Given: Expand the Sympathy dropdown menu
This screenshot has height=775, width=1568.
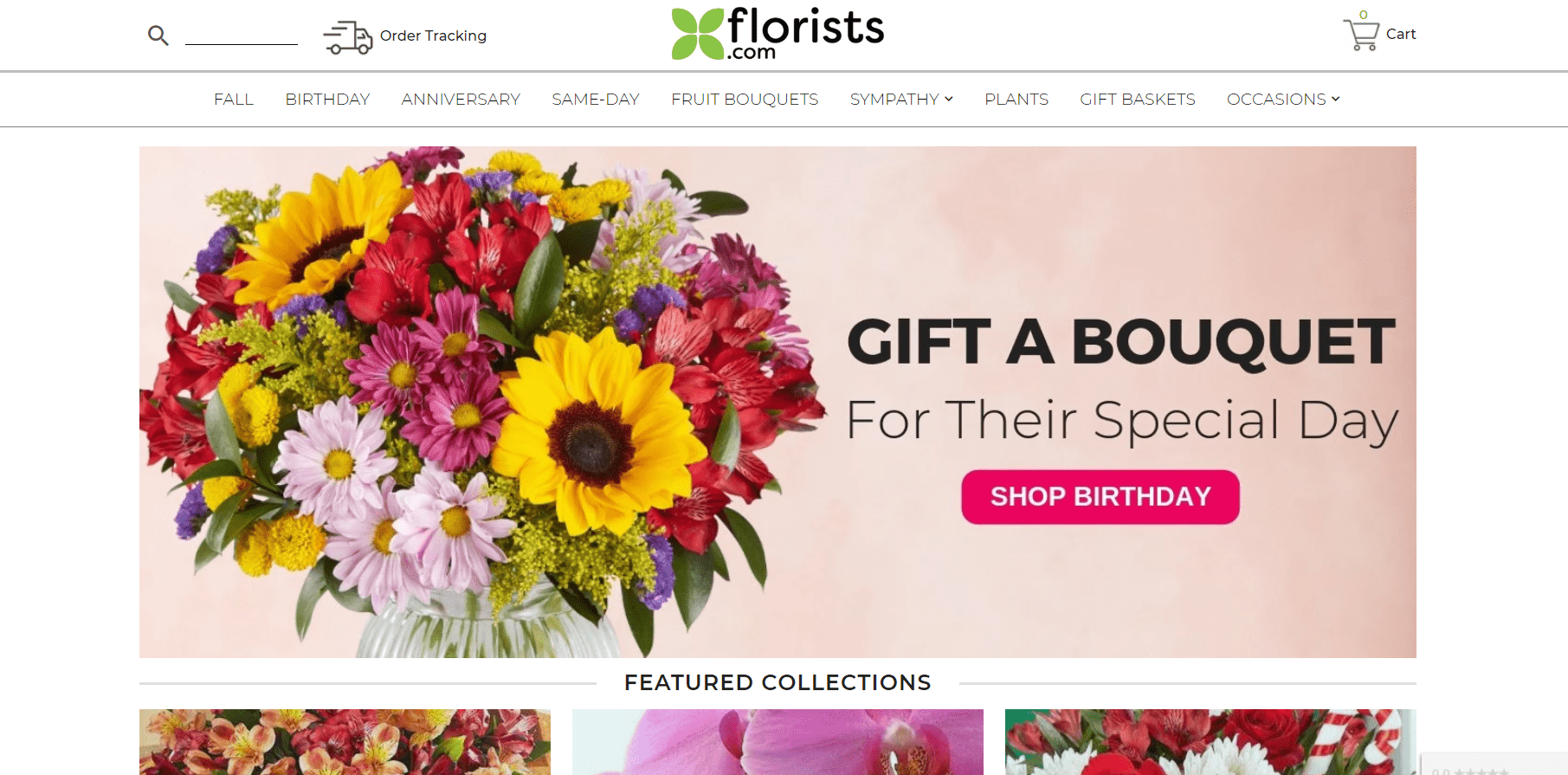Looking at the screenshot, I should [901, 100].
